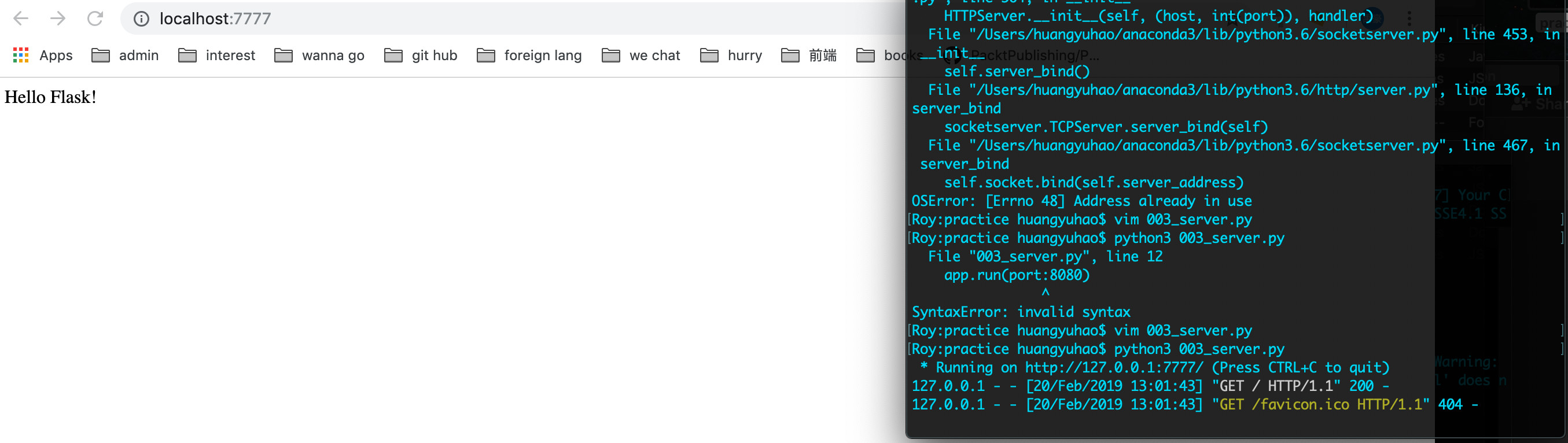Open the admin bookmark folder

pos(125,56)
